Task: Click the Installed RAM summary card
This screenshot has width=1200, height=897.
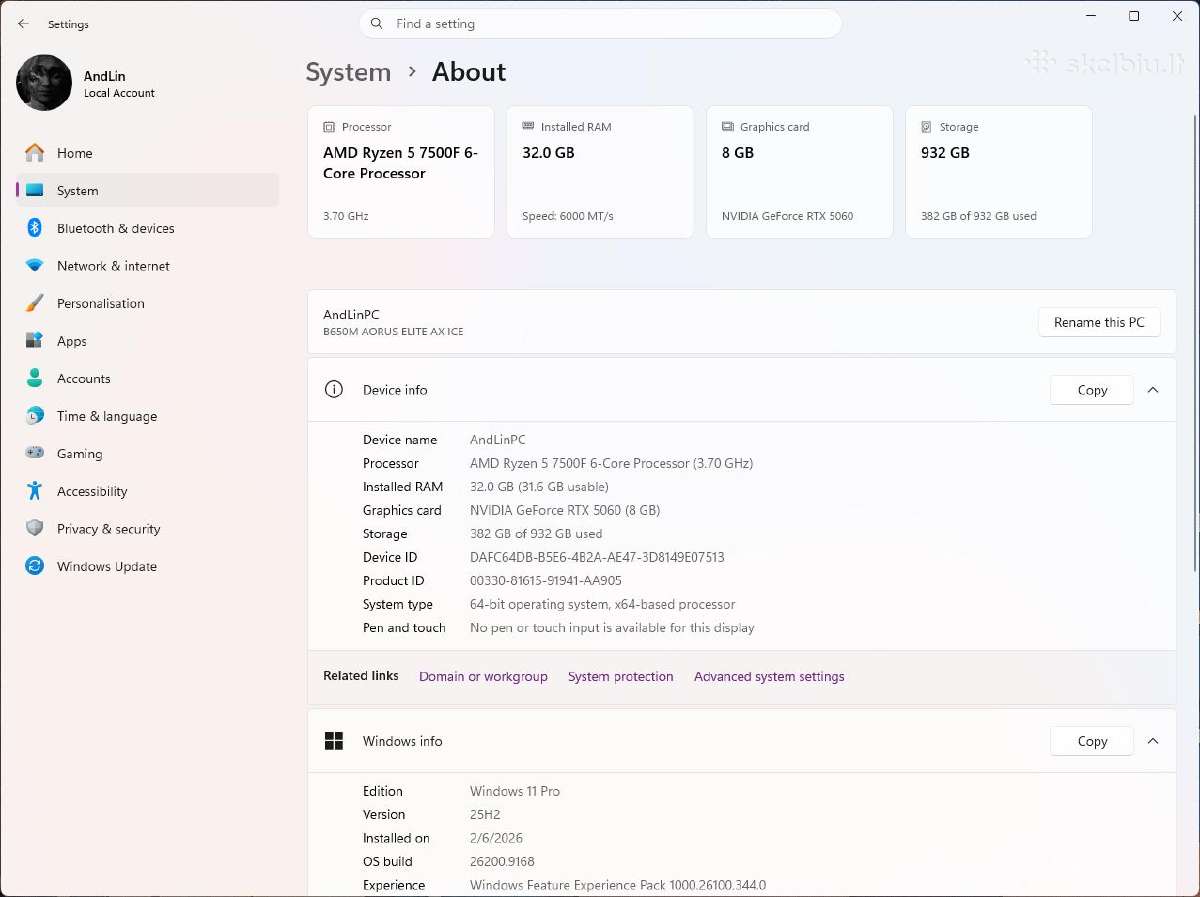Action: point(600,172)
